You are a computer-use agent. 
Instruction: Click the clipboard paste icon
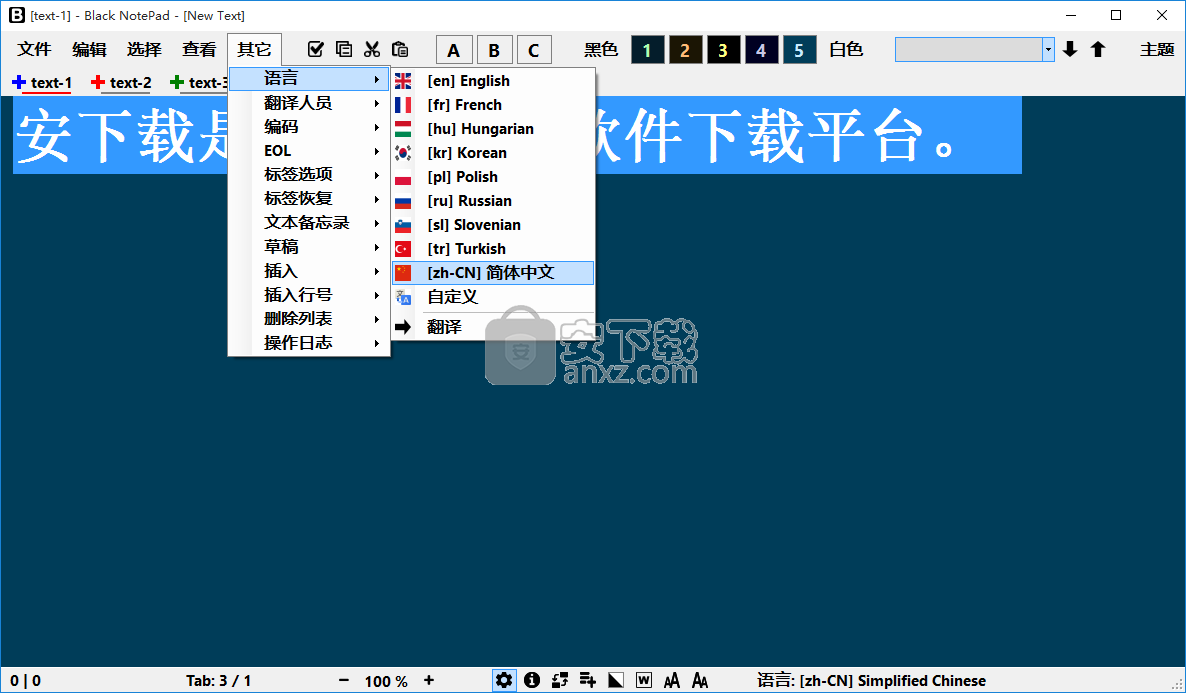[x=400, y=49]
